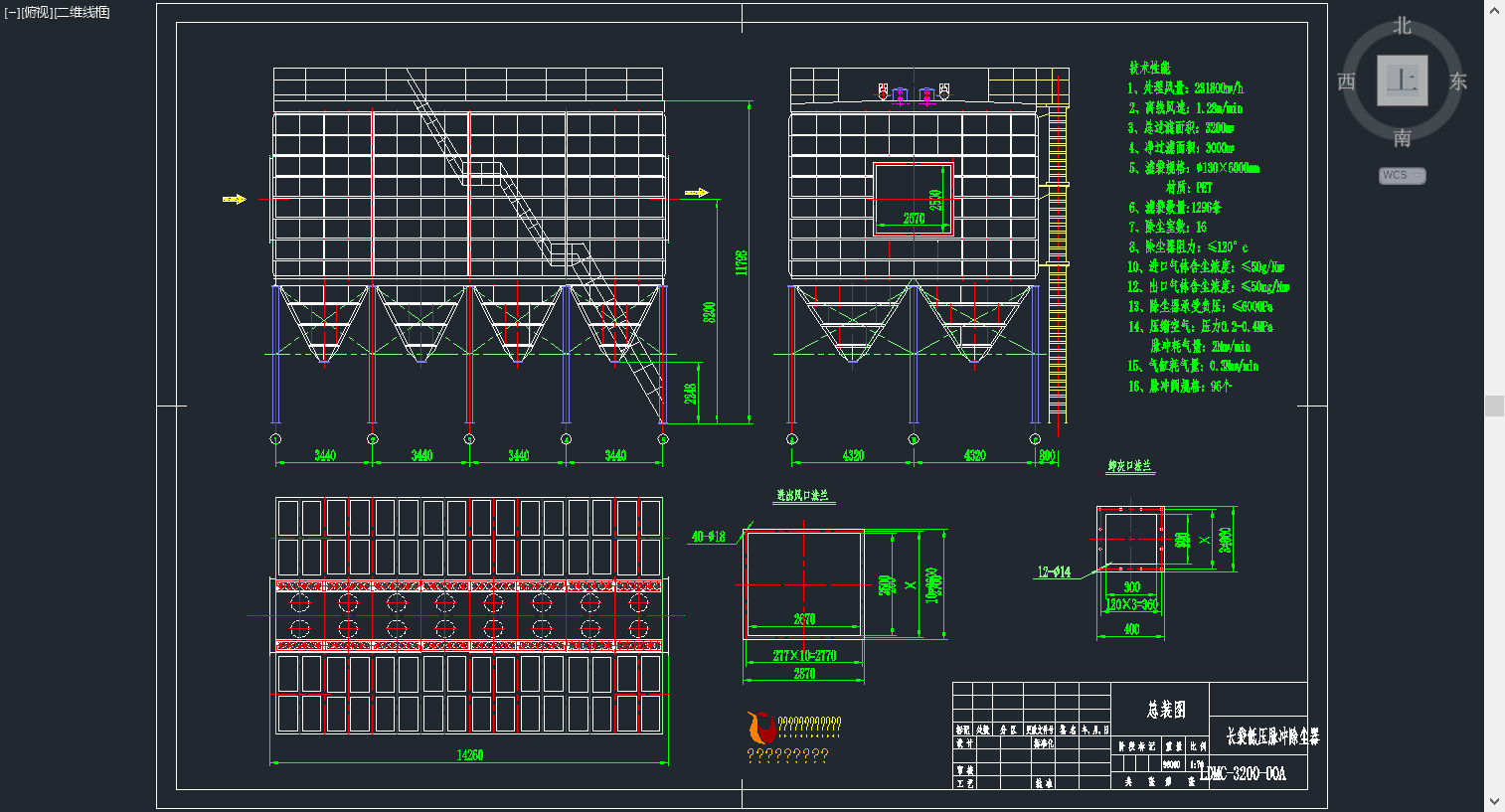This screenshot has height=812, width=1505.
Task: Click the ViewCube 上 (top) face
Action: click(1403, 81)
